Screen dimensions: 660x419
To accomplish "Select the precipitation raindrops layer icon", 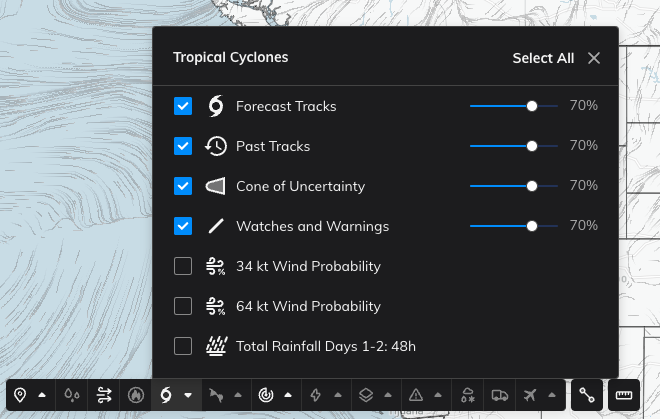I will tap(72, 395).
